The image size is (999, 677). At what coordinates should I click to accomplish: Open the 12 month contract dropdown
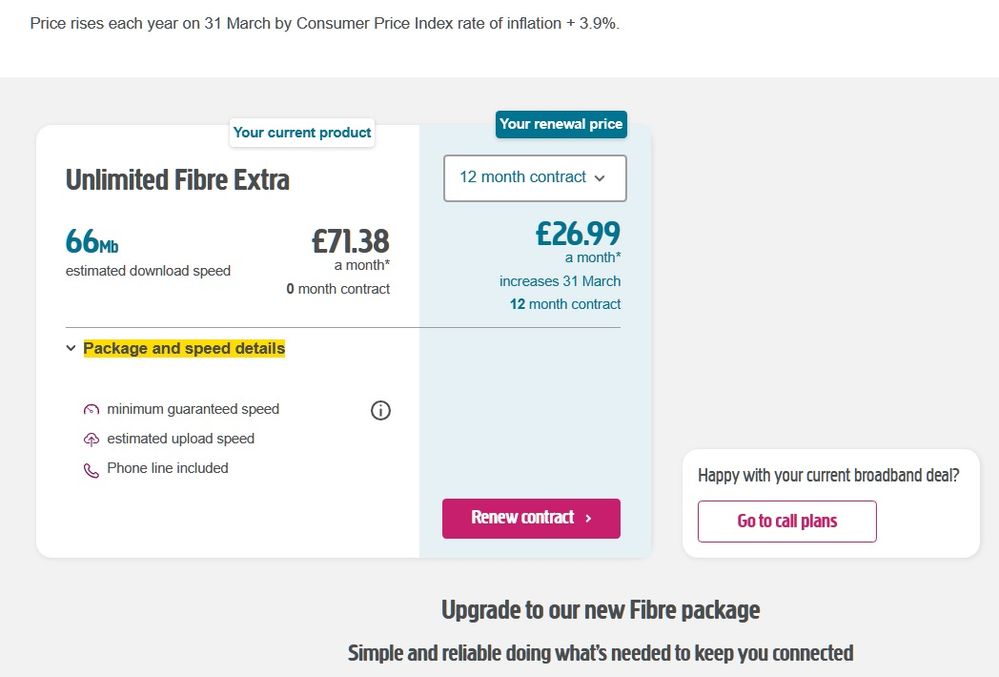coord(535,178)
